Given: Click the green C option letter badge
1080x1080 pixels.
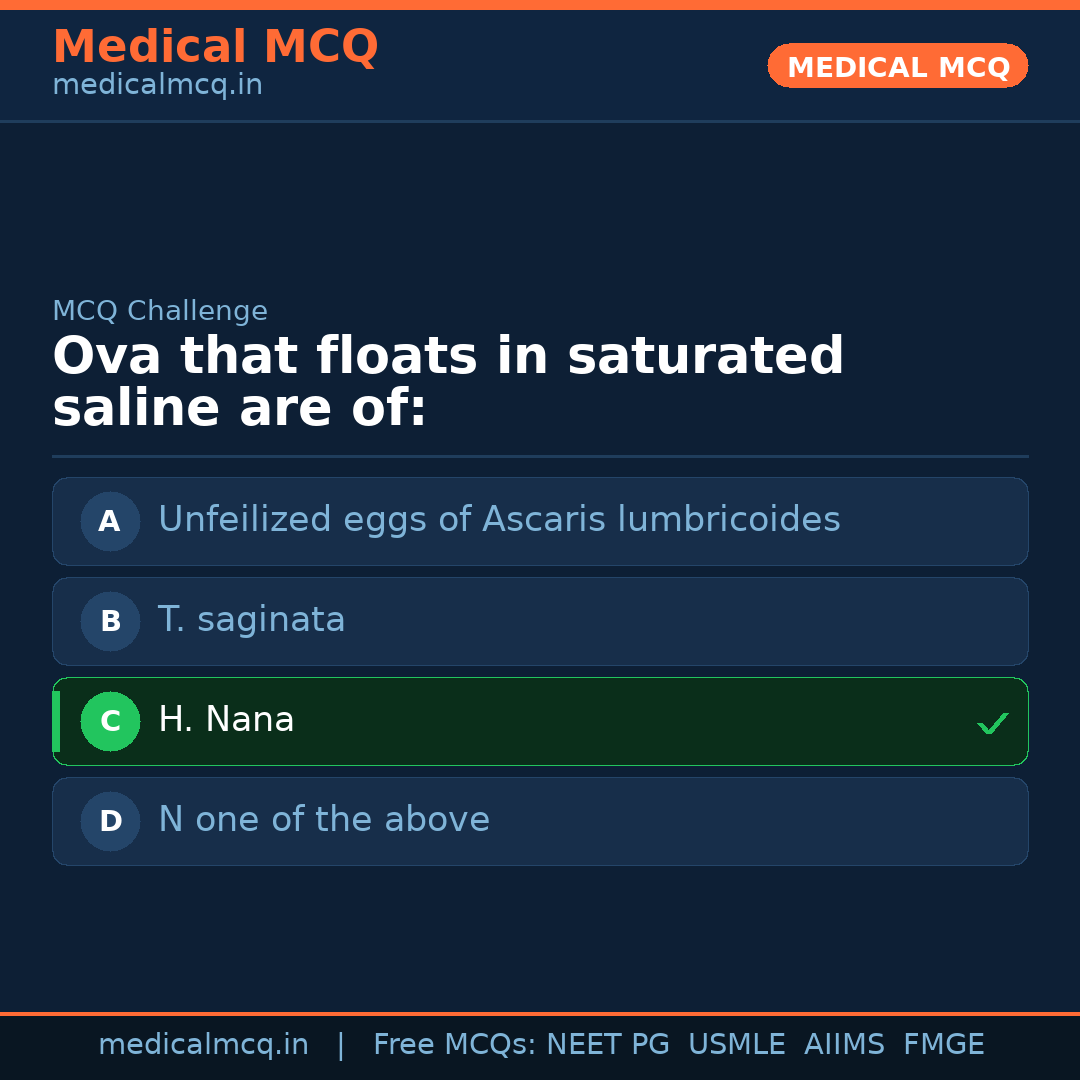Looking at the screenshot, I should click(x=110, y=721).
